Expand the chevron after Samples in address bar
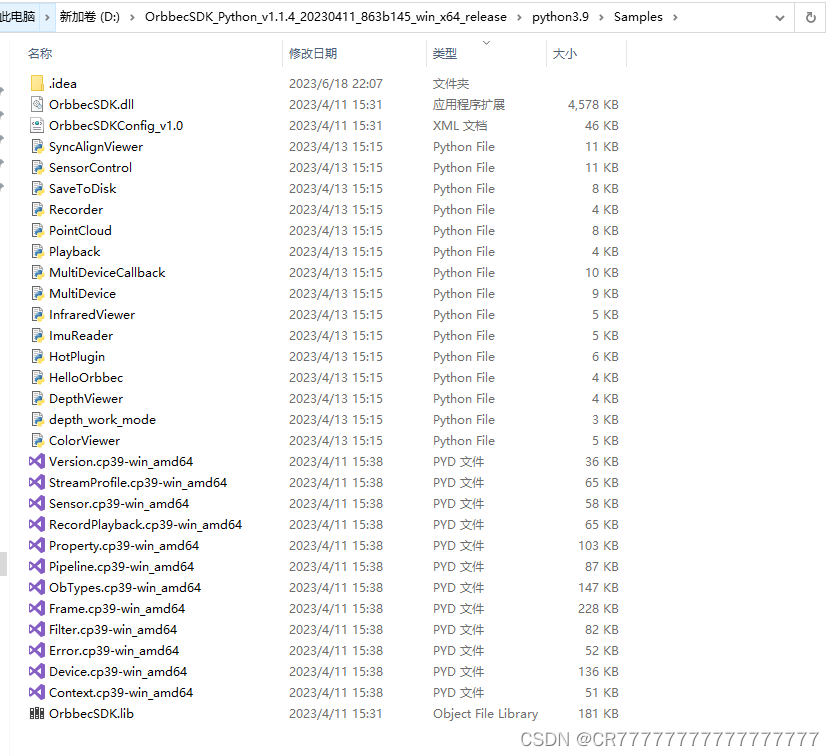Image resolution: width=834 pixels, height=756 pixels. 675,17
